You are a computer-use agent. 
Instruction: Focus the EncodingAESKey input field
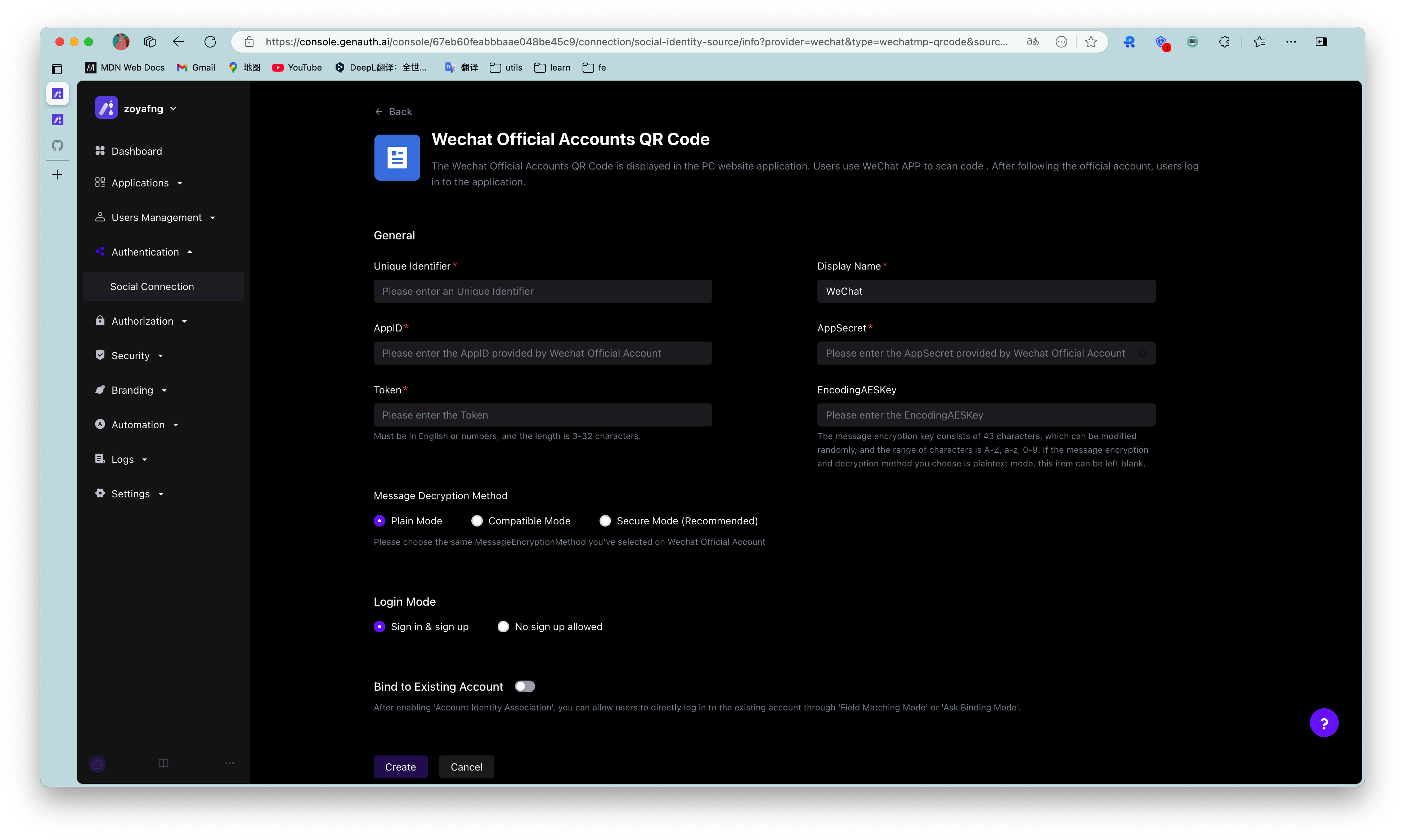[x=986, y=415]
